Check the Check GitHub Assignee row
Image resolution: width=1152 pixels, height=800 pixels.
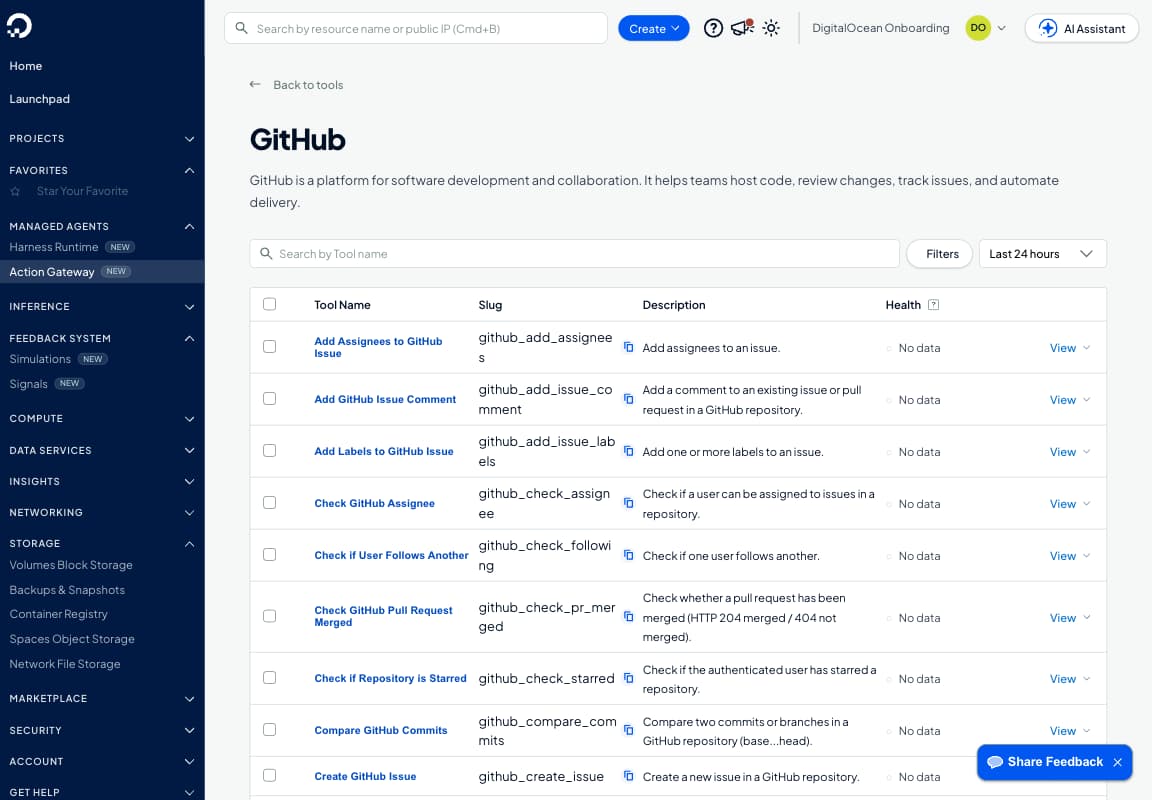(x=270, y=503)
